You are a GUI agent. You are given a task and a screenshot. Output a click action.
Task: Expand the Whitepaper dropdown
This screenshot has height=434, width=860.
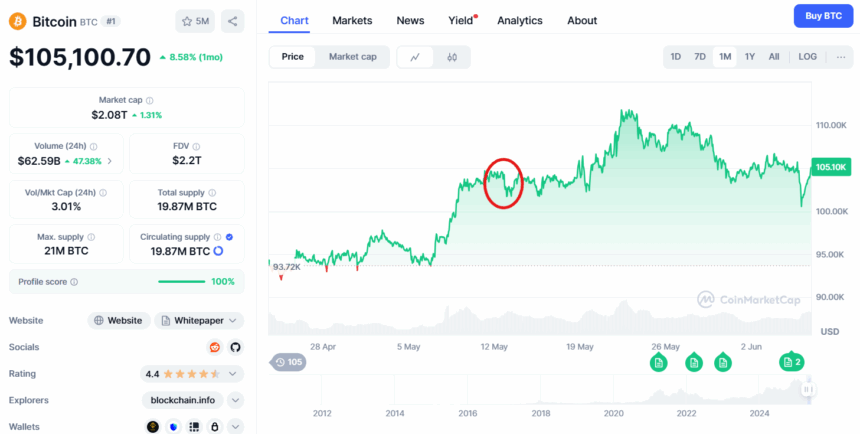click(x=199, y=321)
